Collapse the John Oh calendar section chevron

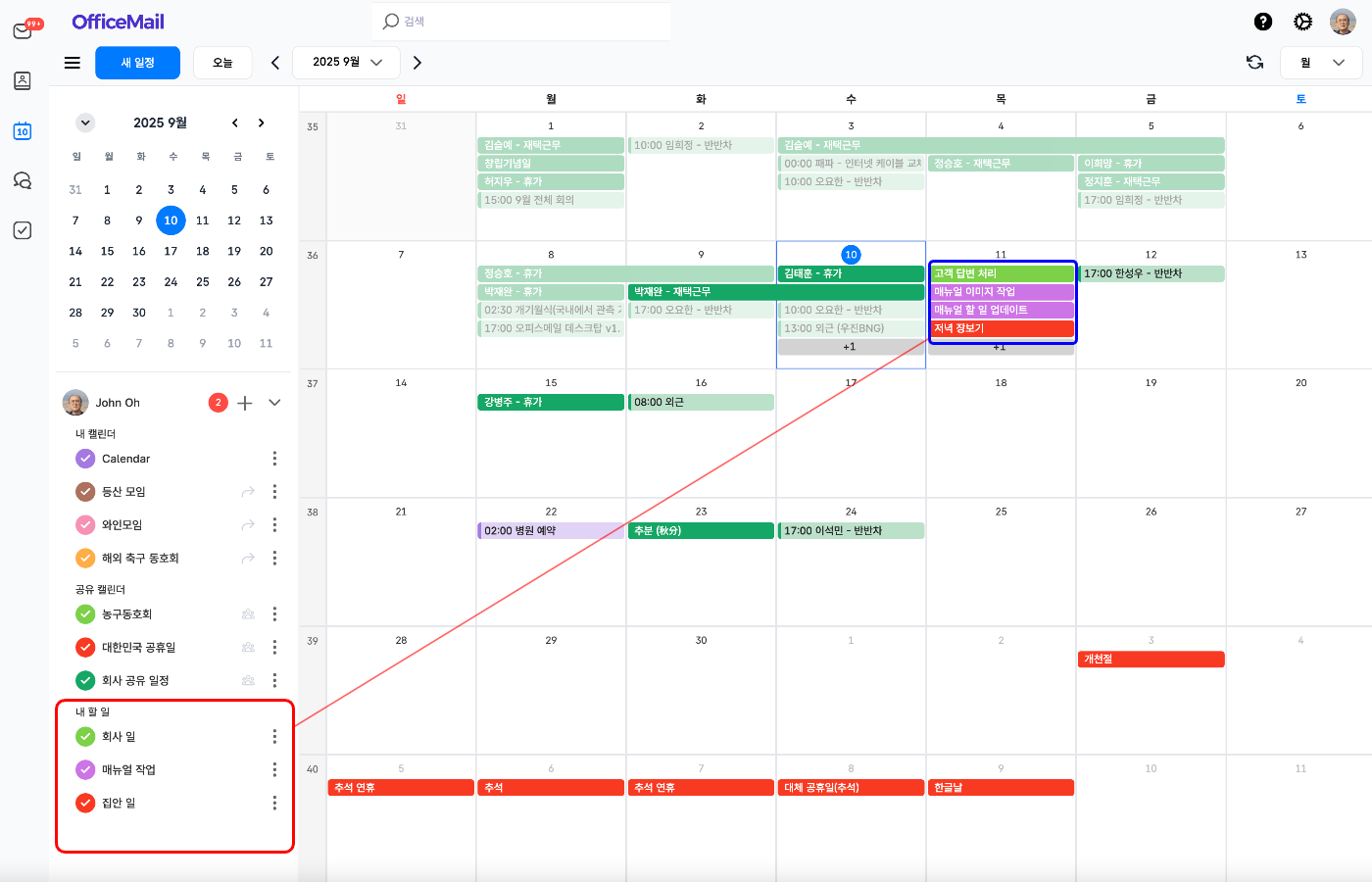coord(274,403)
